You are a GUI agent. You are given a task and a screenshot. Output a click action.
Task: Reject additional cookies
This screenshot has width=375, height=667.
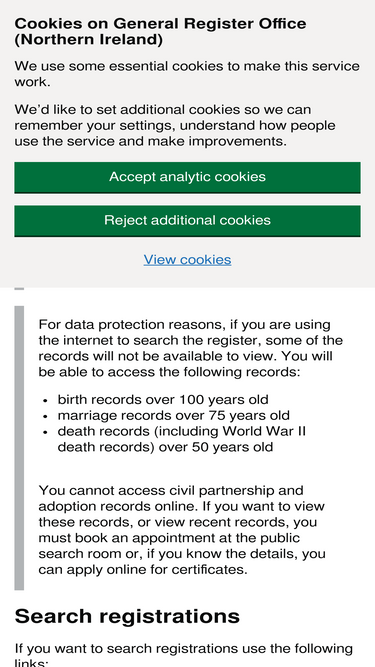[x=188, y=221]
